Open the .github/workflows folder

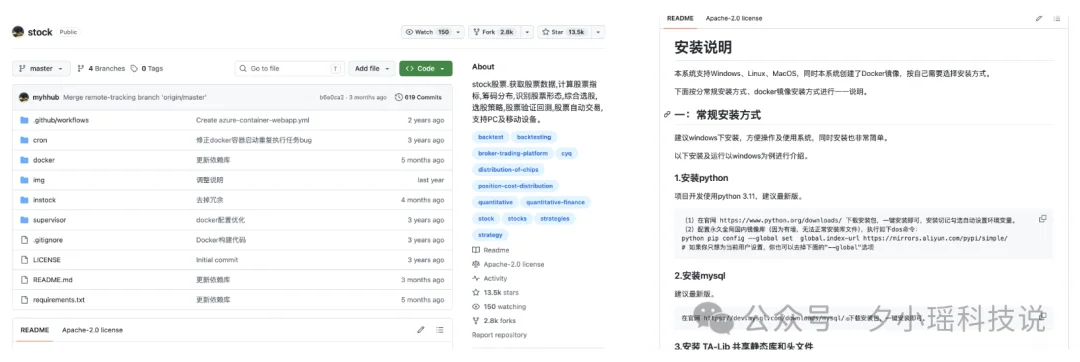click(61, 120)
